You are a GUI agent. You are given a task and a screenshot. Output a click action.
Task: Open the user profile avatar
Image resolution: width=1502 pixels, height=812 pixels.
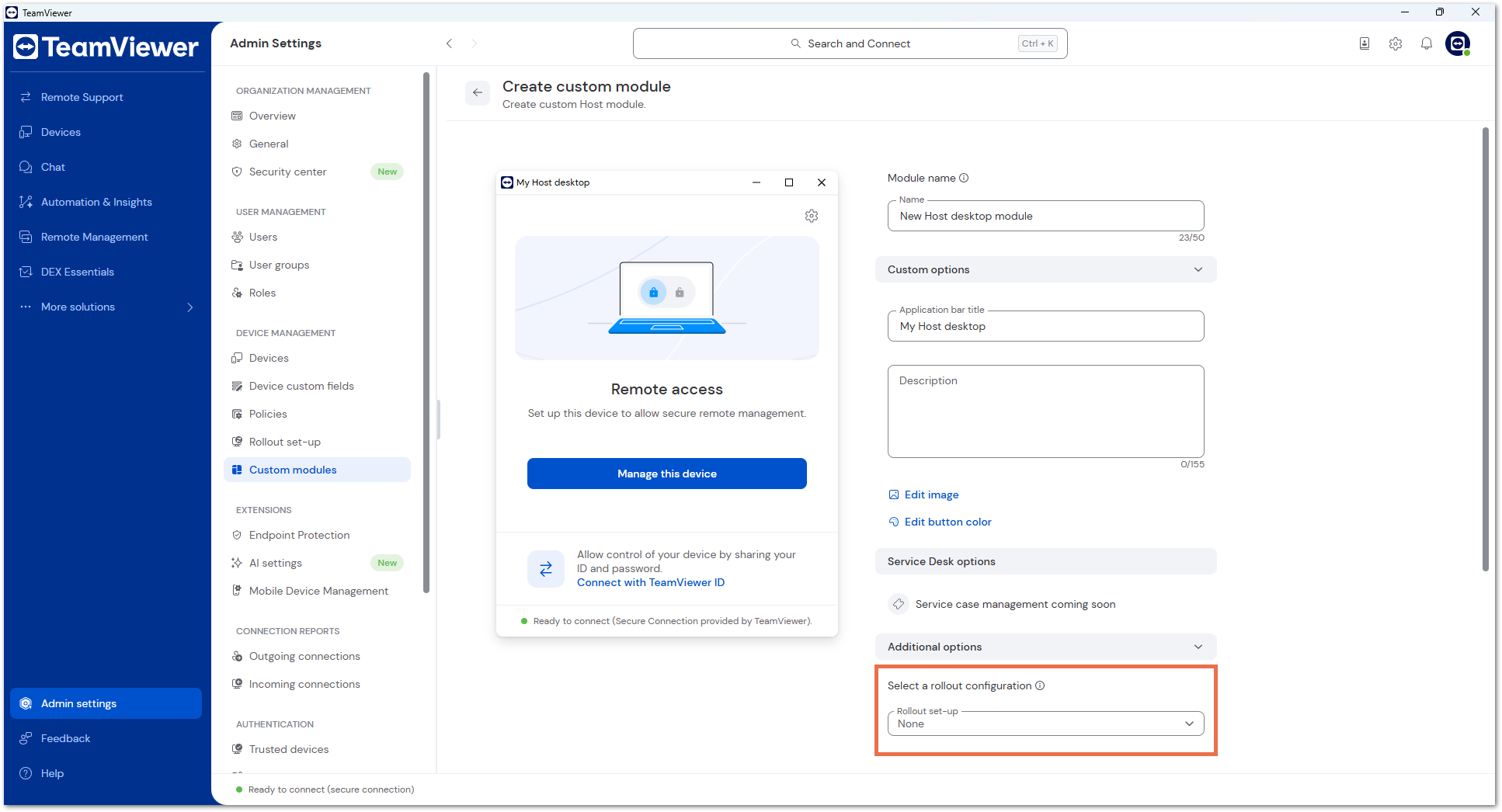click(1458, 43)
